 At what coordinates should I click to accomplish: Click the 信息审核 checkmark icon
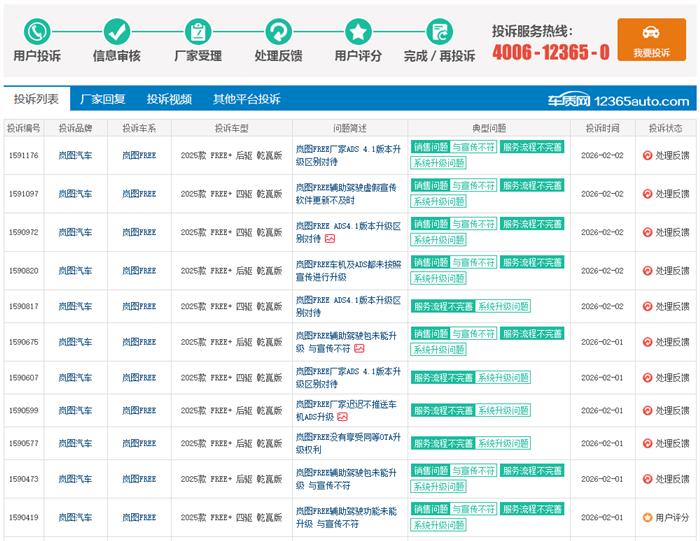click(117, 31)
